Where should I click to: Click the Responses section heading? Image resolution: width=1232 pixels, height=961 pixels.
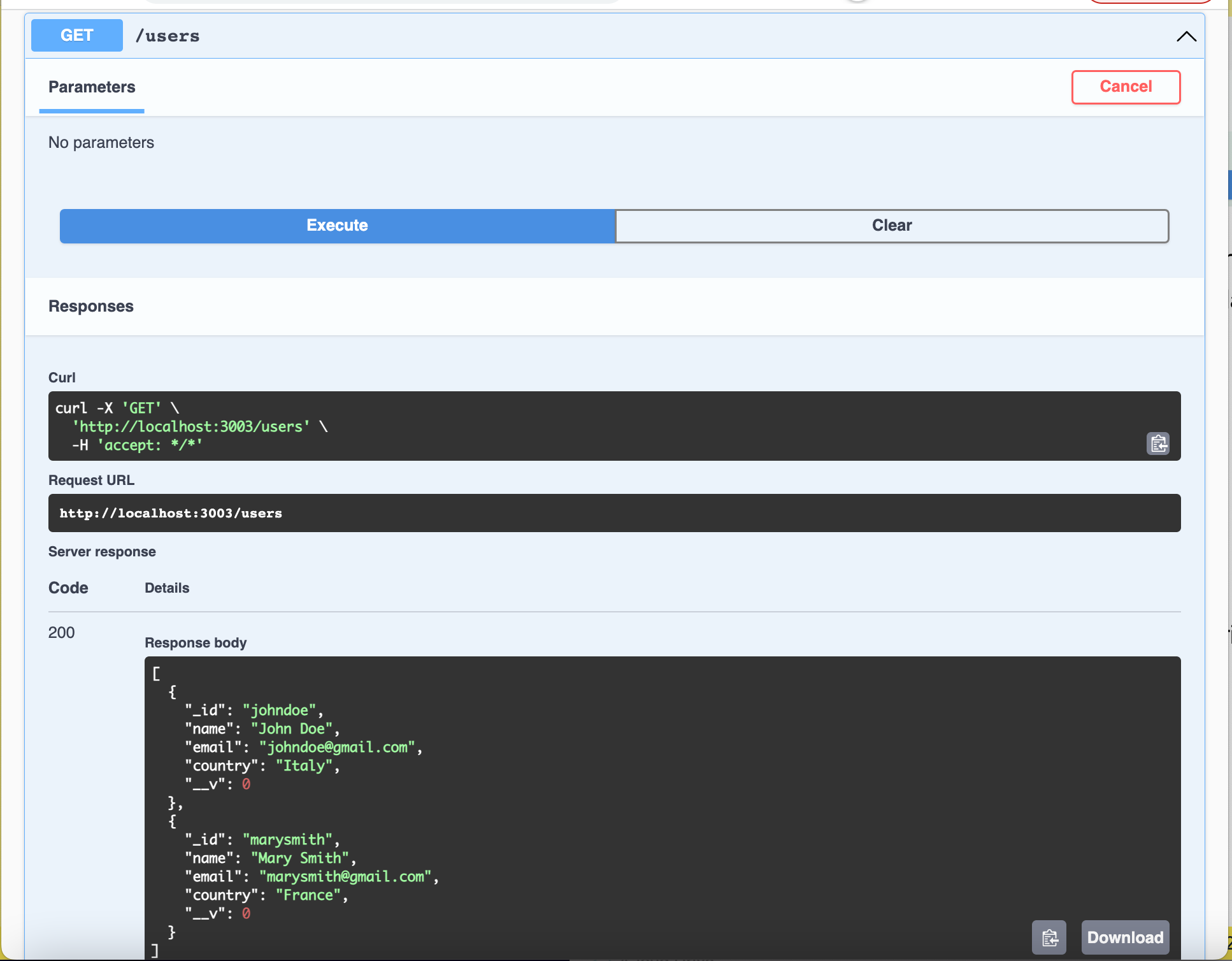click(x=91, y=307)
